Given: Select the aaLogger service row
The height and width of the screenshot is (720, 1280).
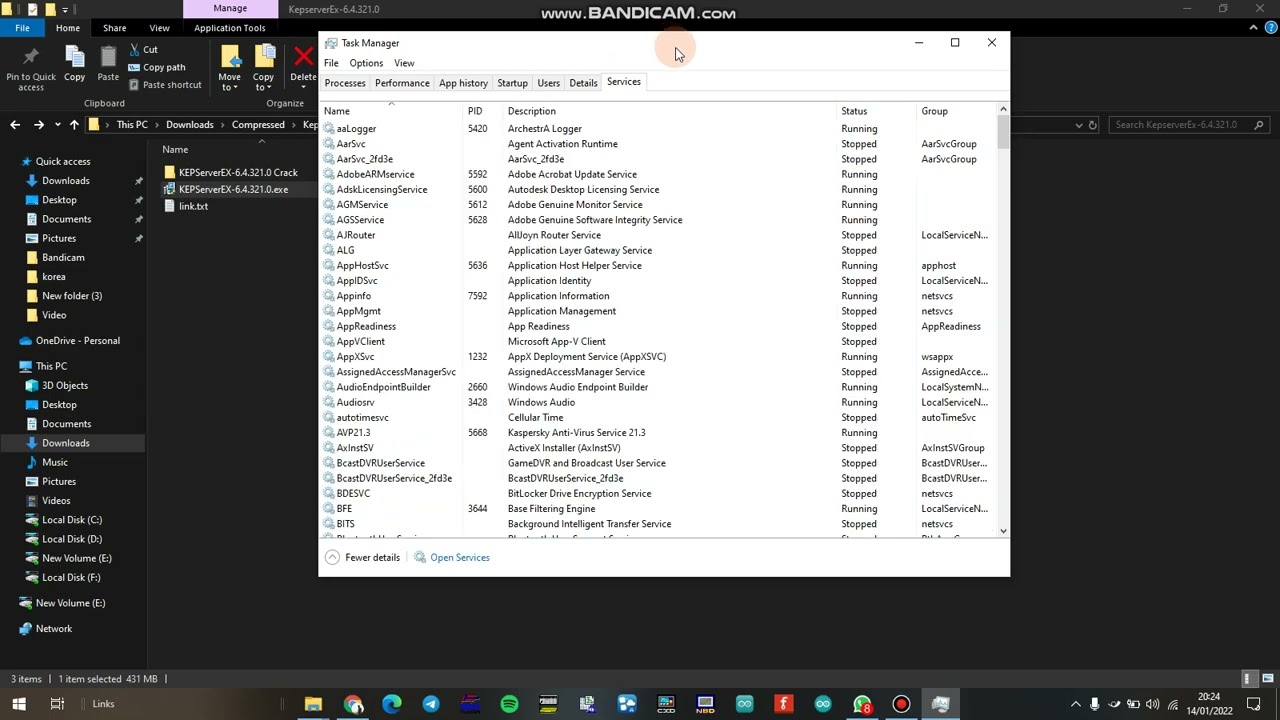Looking at the screenshot, I should click(x=657, y=129).
